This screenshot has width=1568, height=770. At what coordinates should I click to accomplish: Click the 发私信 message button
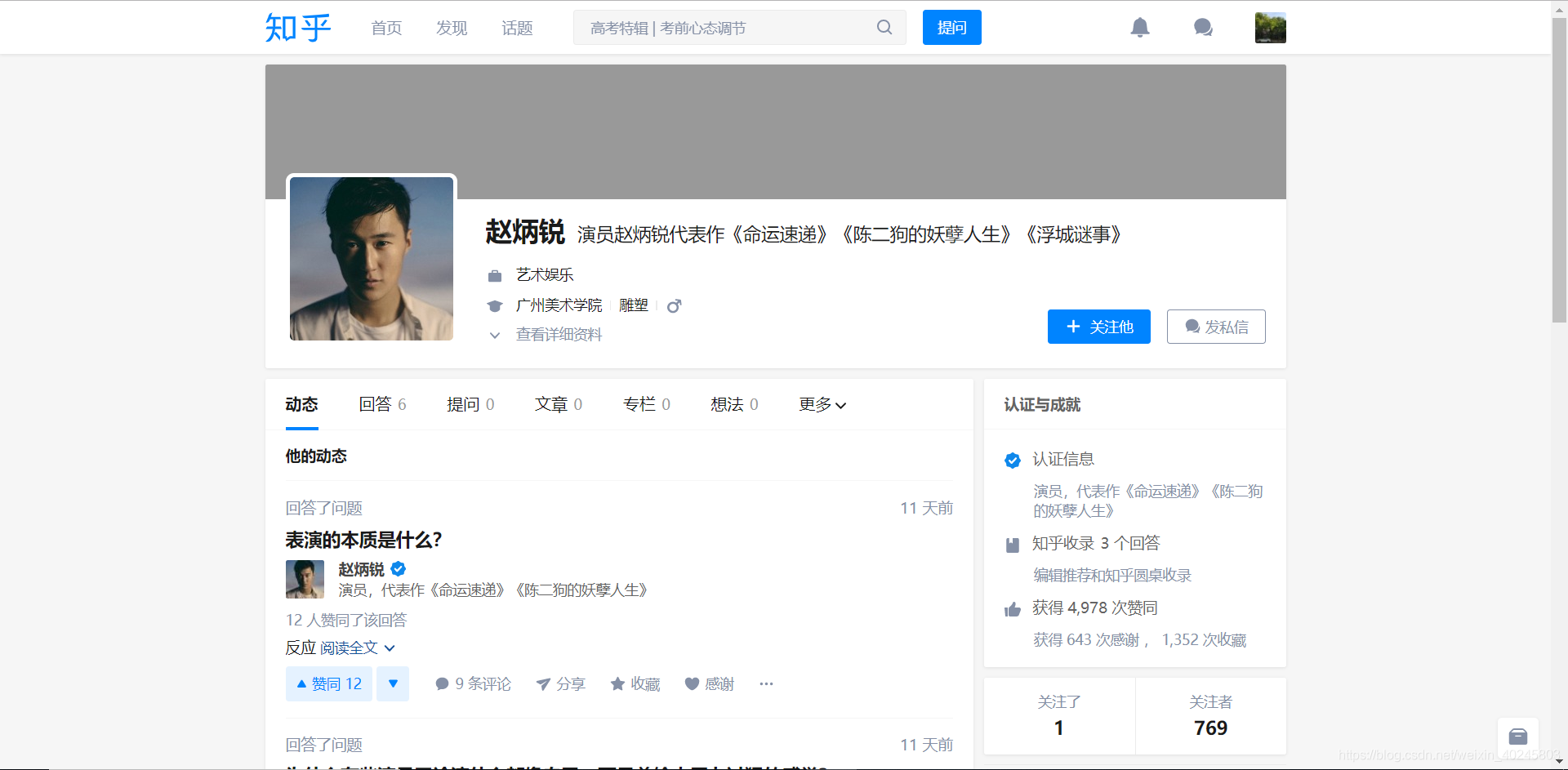1216,327
